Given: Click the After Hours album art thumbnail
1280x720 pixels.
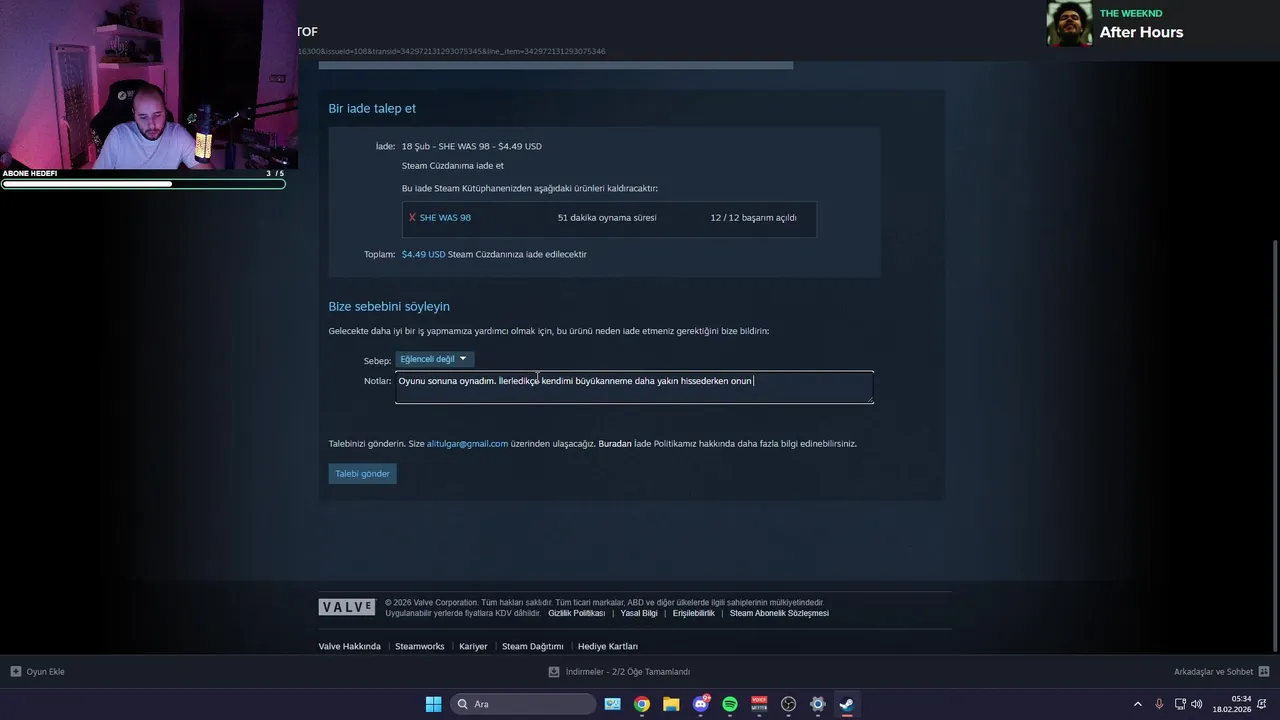Looking at the screenshot, I should pos(1069,23).
